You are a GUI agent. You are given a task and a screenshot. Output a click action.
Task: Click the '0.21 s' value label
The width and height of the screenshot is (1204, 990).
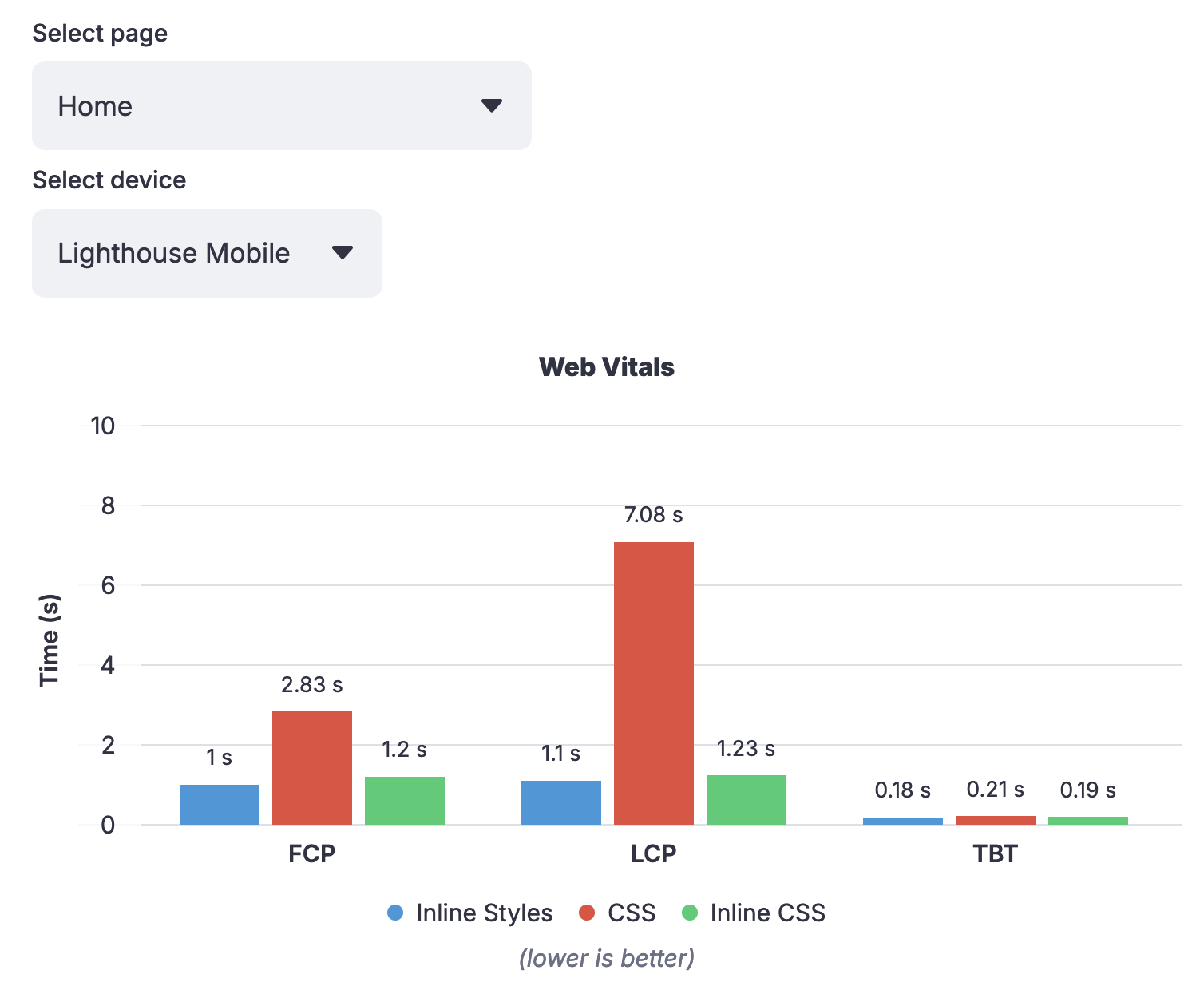point(996,790)
